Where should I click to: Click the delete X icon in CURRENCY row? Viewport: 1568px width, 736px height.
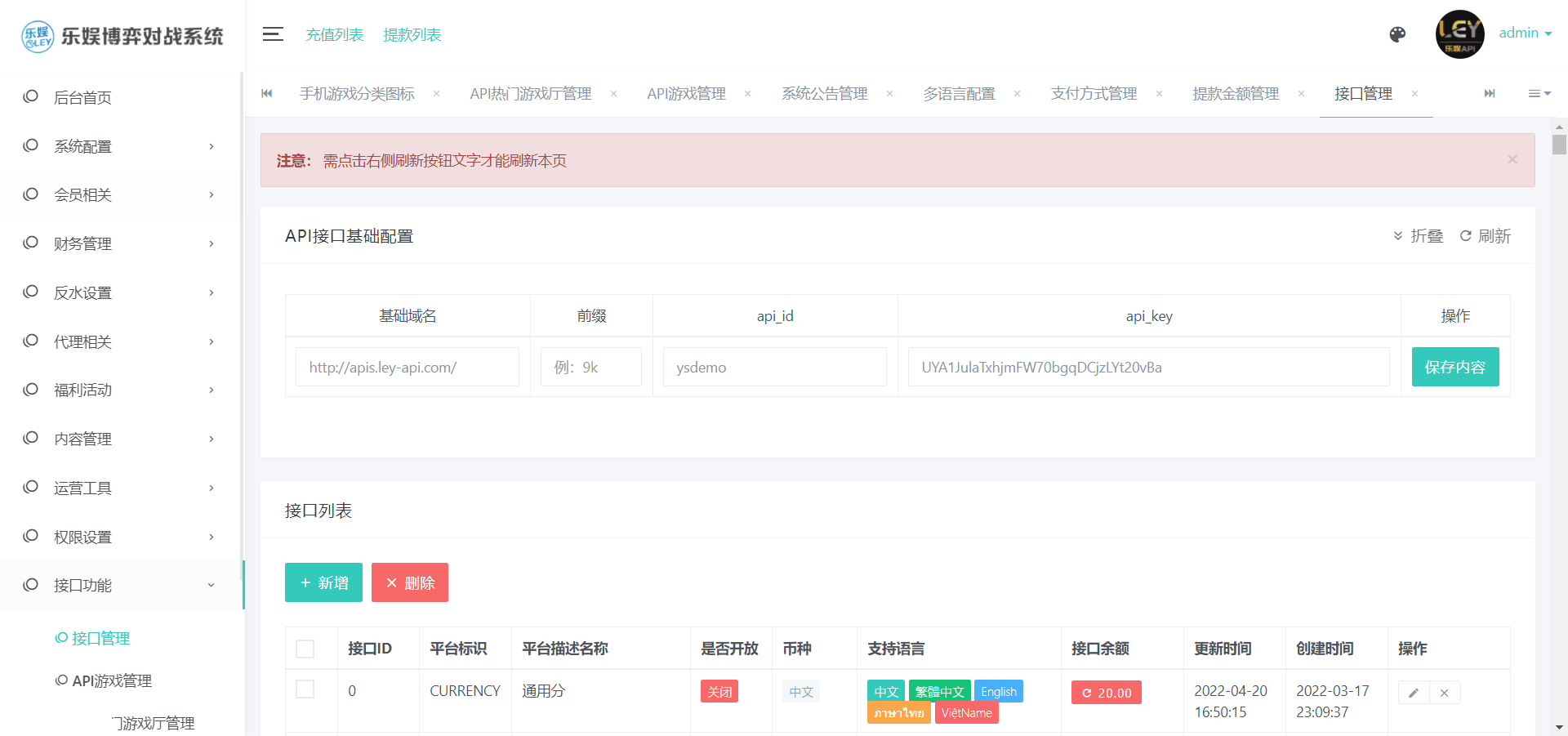point(1444,693)
